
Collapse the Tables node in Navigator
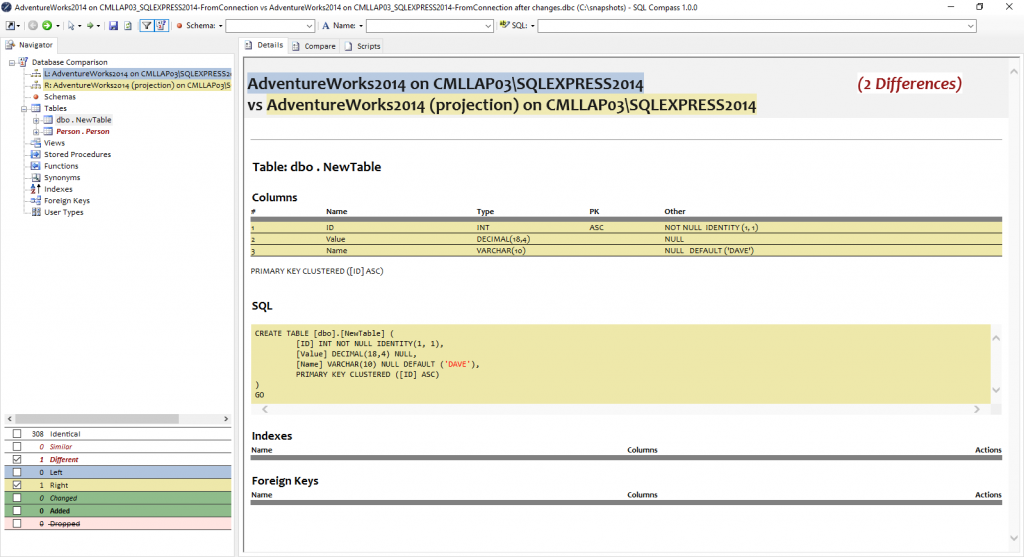pos(24,108)
